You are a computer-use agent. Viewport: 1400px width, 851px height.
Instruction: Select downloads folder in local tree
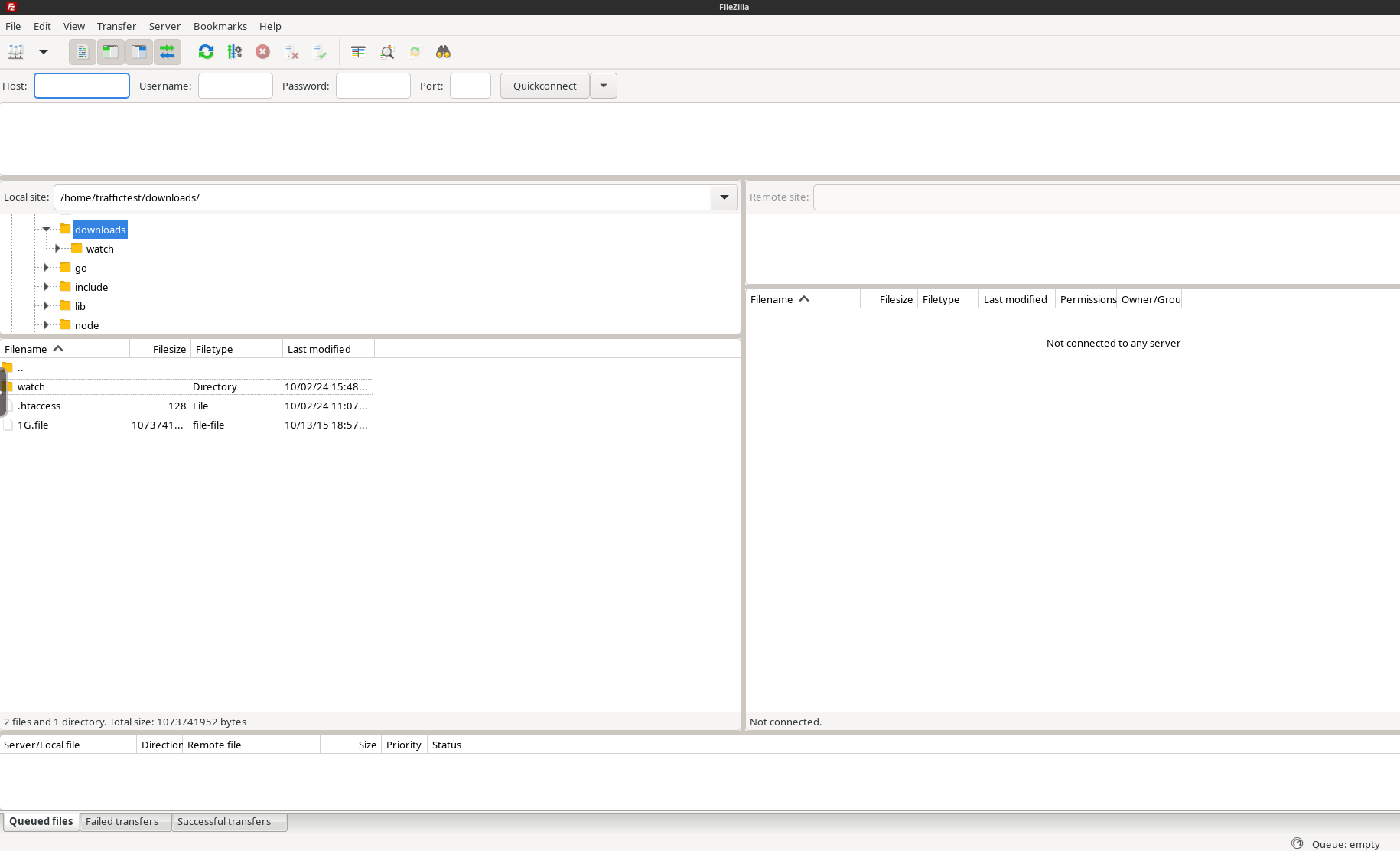100,230
